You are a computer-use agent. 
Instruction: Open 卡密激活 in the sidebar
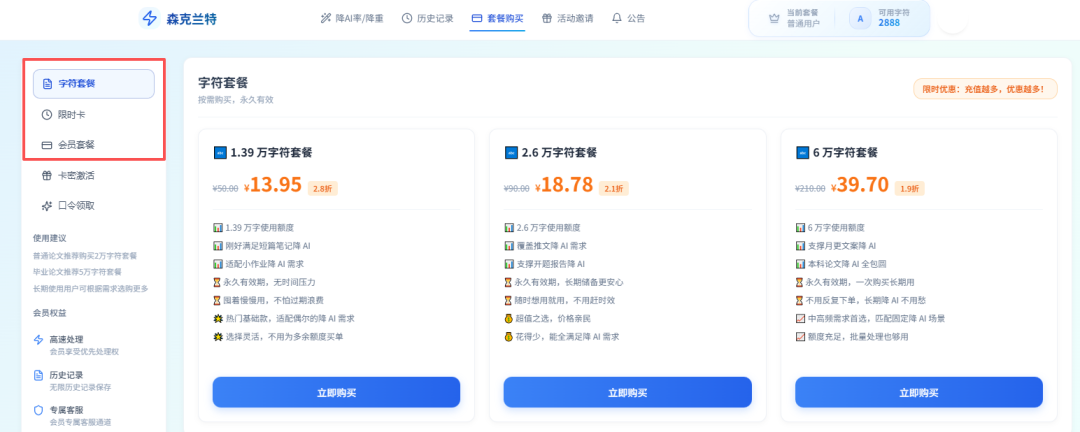(94, 175)
